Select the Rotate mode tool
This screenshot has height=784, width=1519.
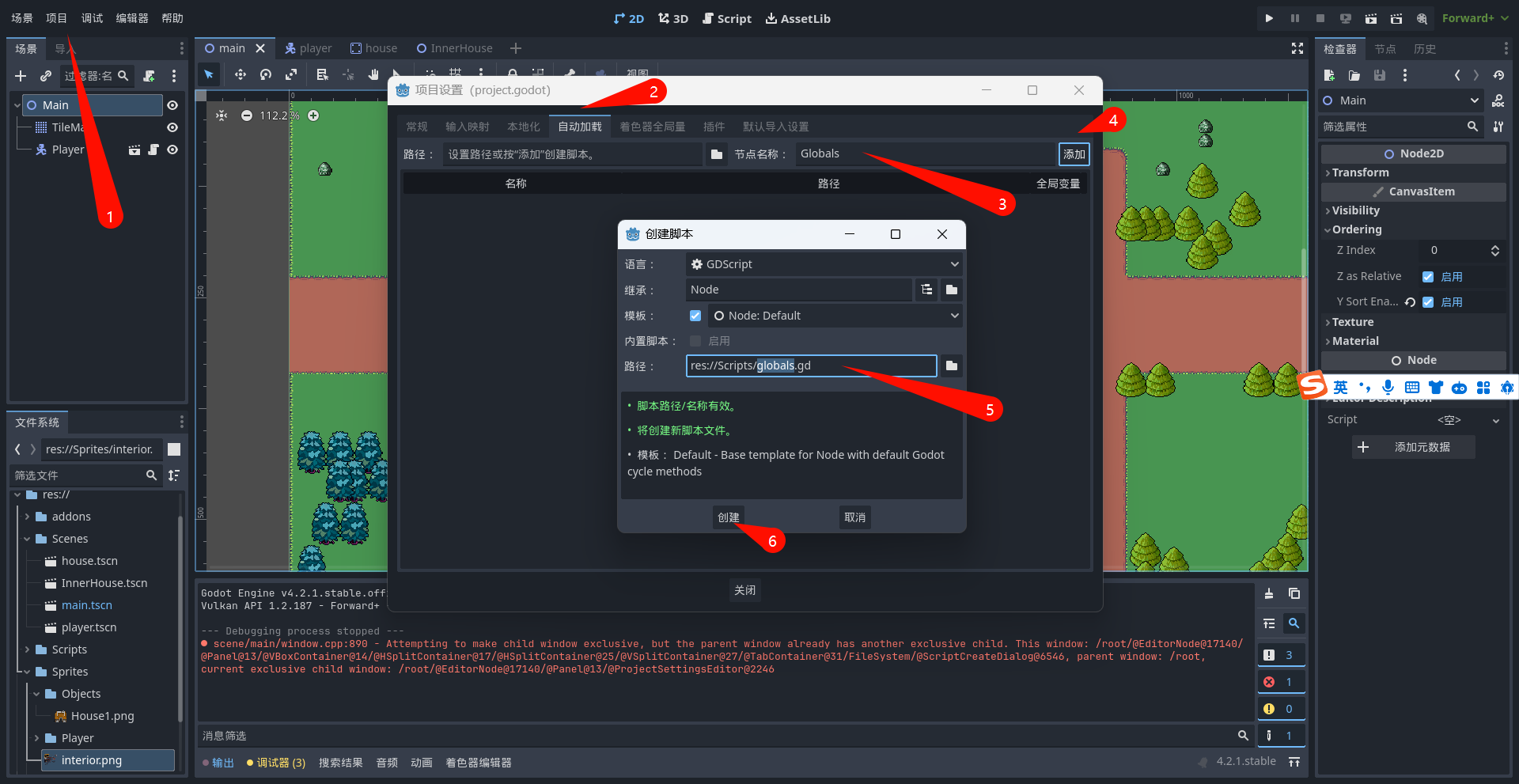[266, 74]
